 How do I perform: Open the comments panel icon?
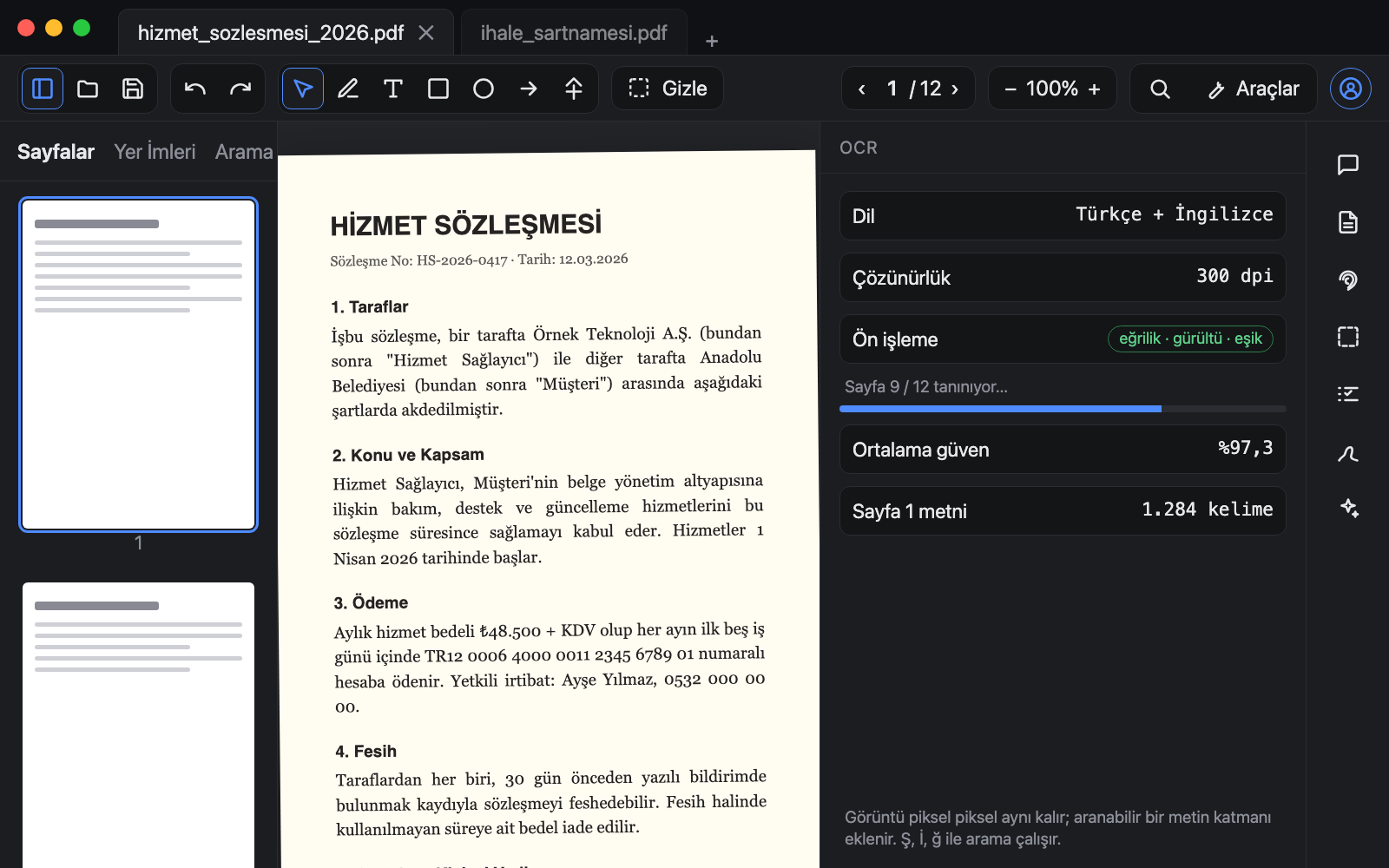(1348, 165)
